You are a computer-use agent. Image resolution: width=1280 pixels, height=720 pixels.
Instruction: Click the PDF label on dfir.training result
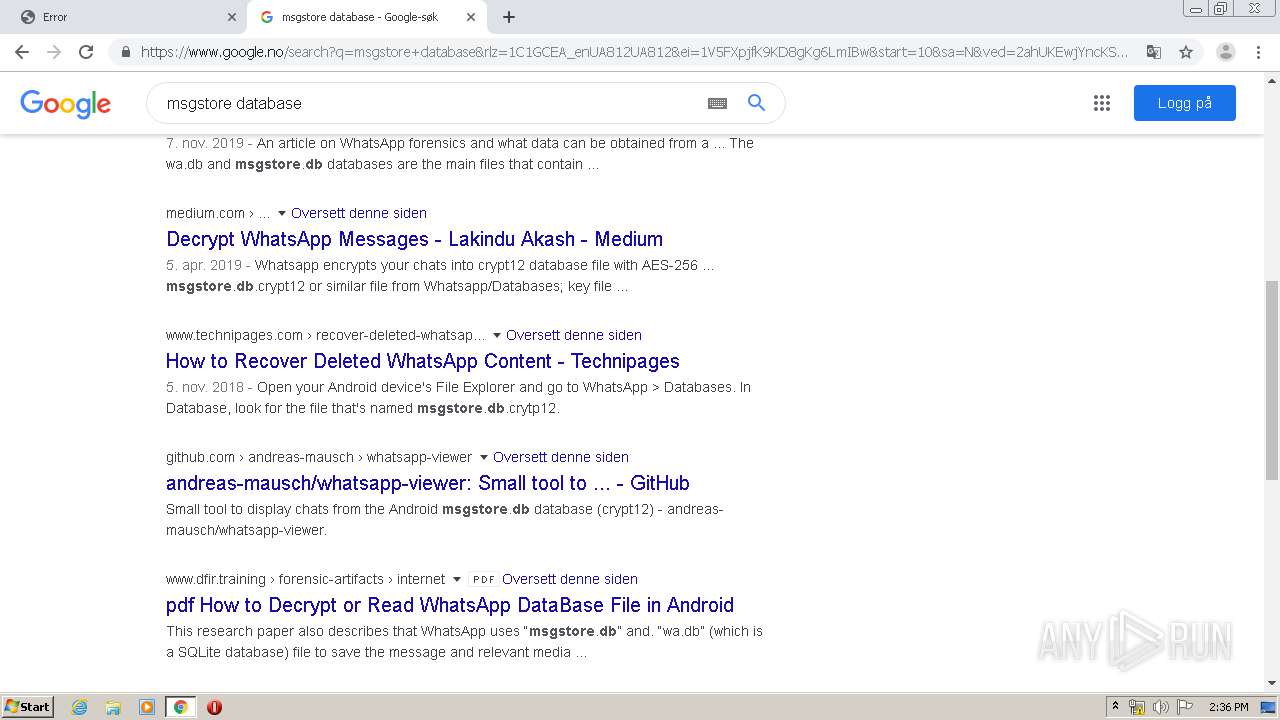point(483,579)
